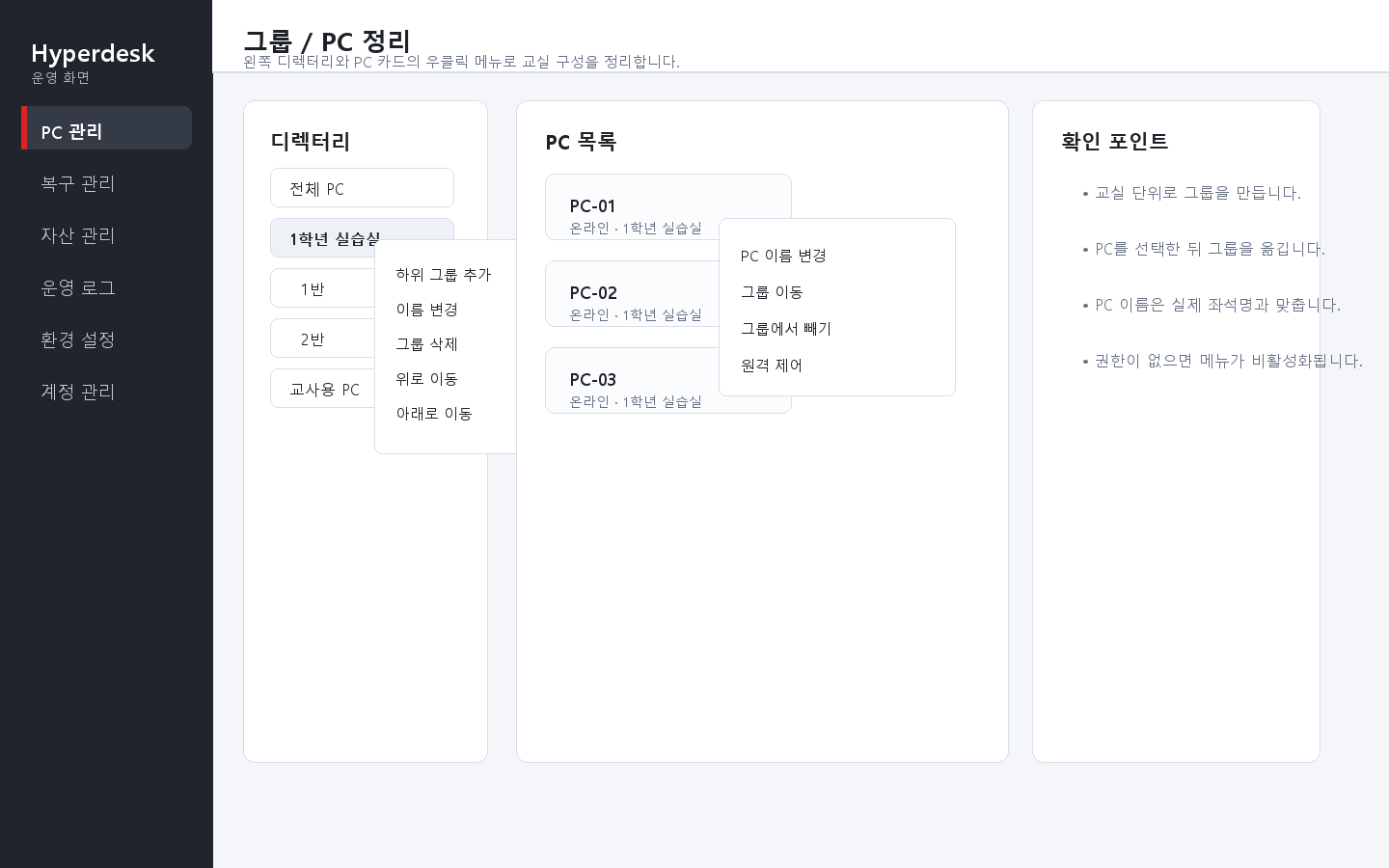Click the 디렉터리 panel heading
Viewport: 1389px width, 868px height.
[311, 142]
